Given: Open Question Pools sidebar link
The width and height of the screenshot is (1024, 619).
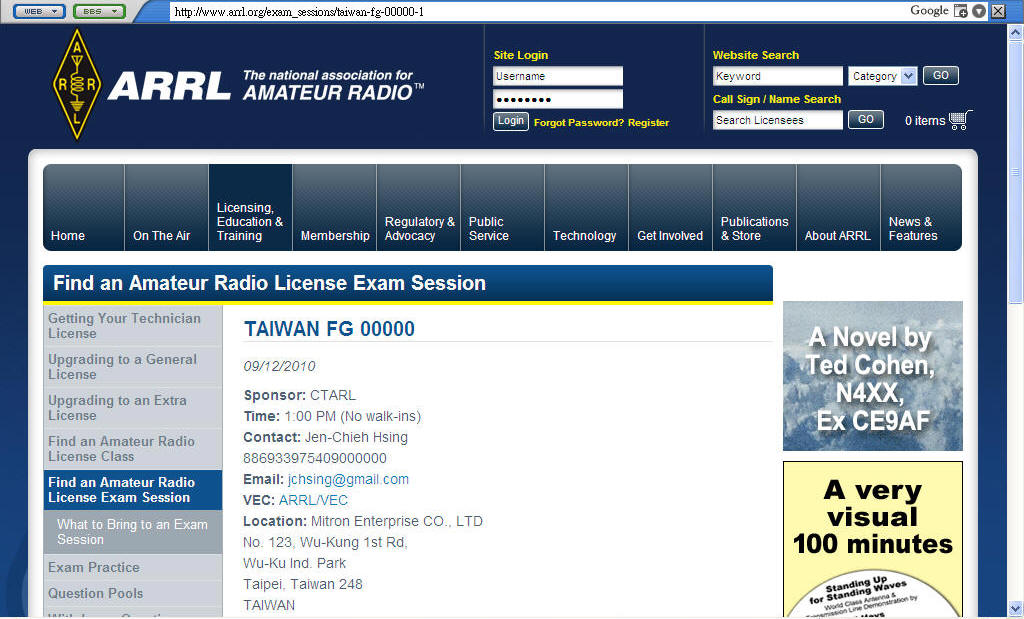Looking at the screenshot, I should point(133,594).
